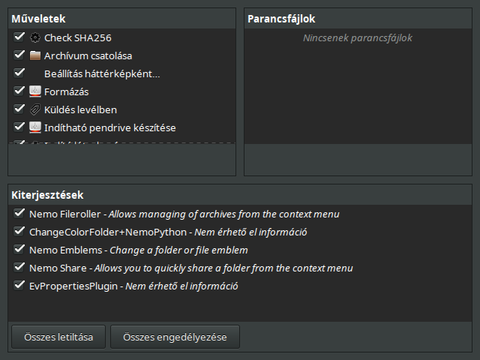Click the Összes engedélyezése button

pos(175,337)
